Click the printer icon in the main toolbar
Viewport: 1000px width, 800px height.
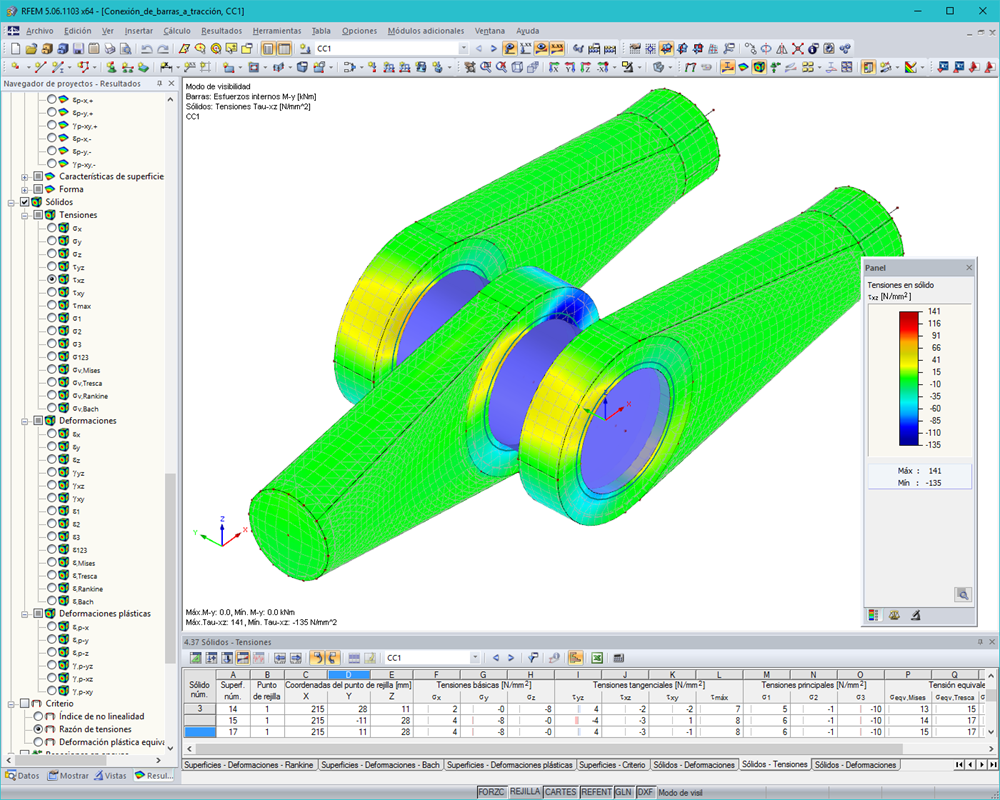[108, 47]
